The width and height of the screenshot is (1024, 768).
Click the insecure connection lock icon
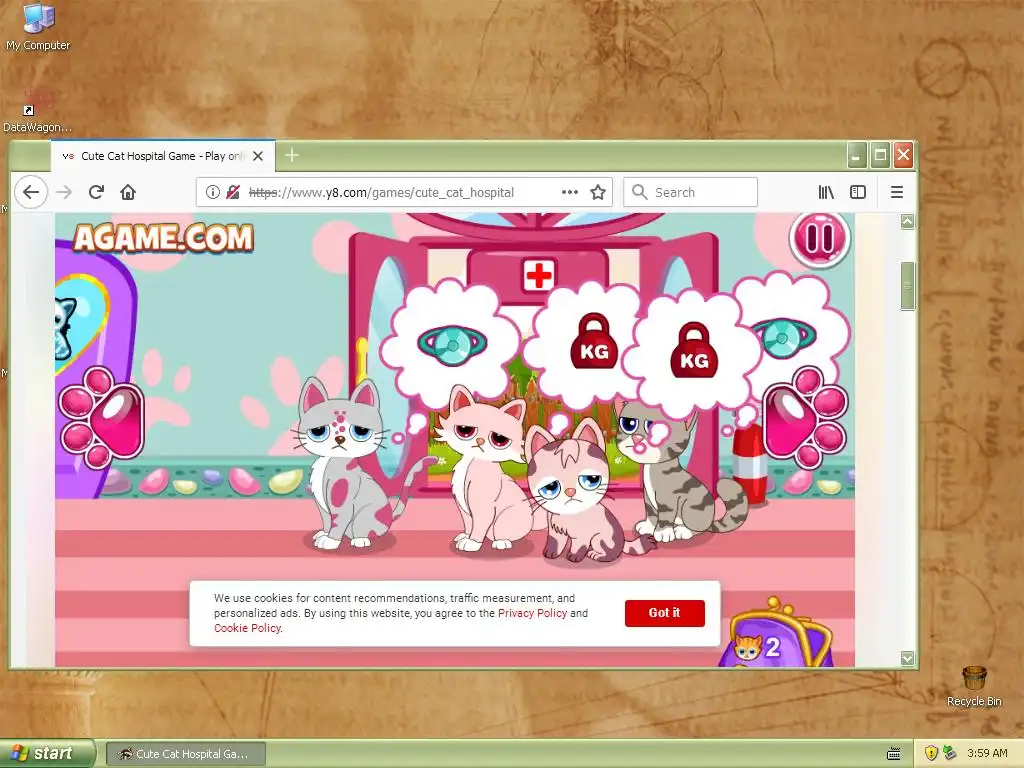pos(233,192)
